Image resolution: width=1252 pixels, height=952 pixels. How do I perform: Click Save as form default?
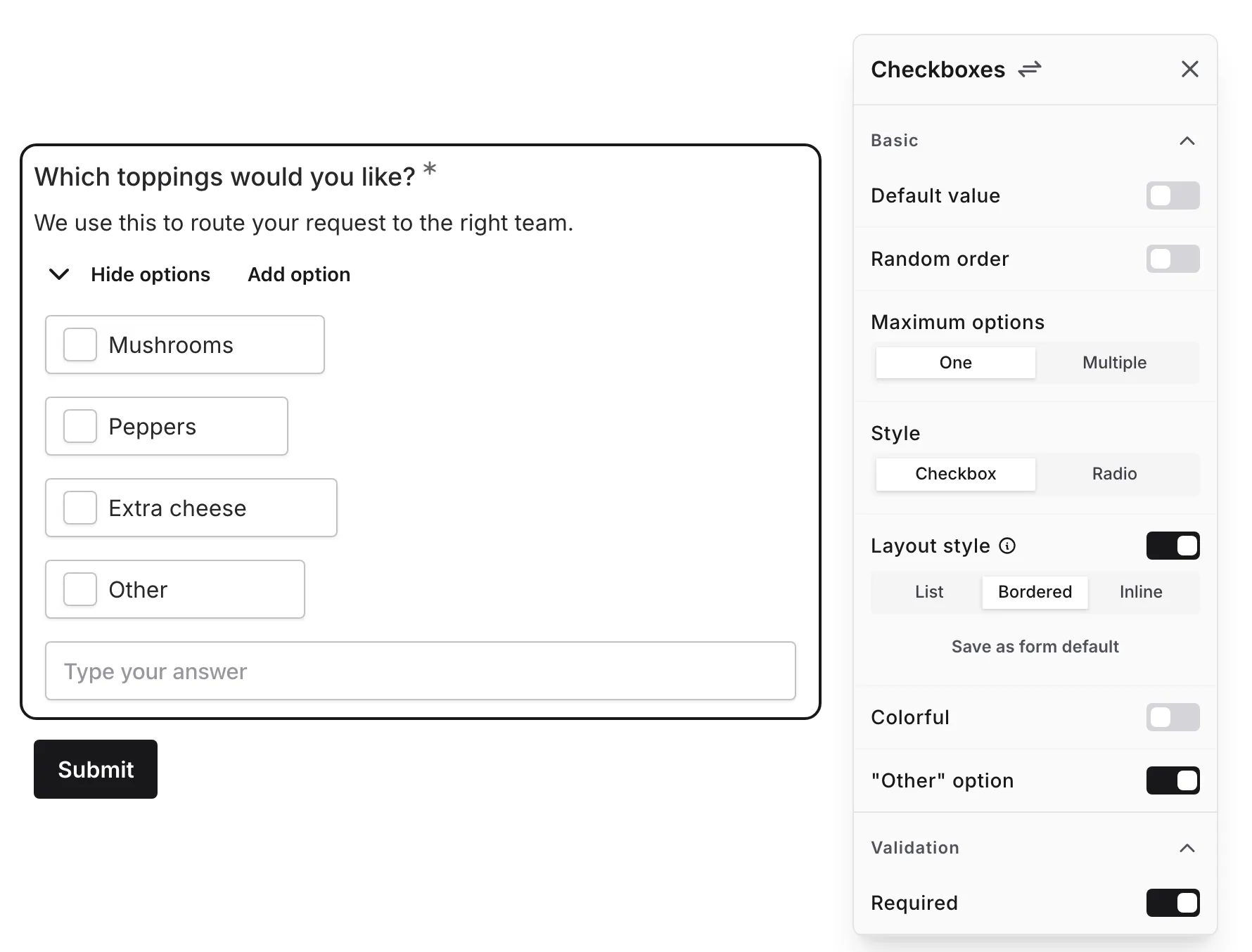coord(1035,647)
